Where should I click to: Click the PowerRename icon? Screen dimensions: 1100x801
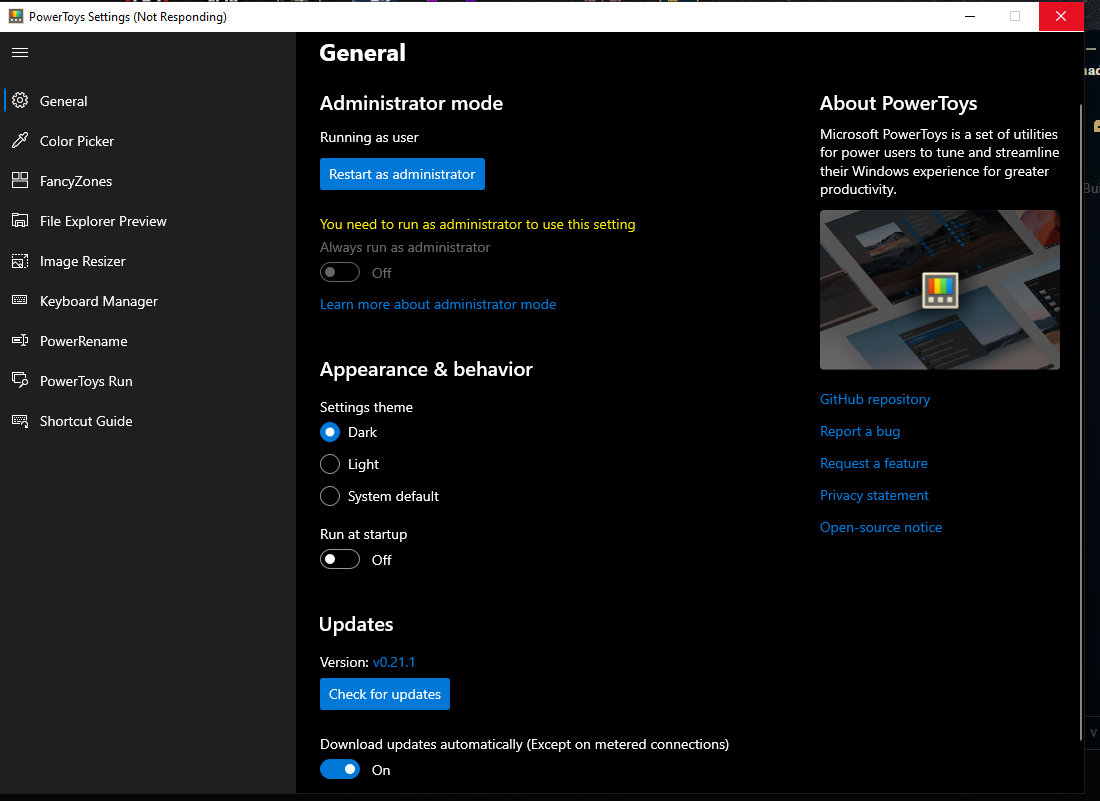point(20,340)
